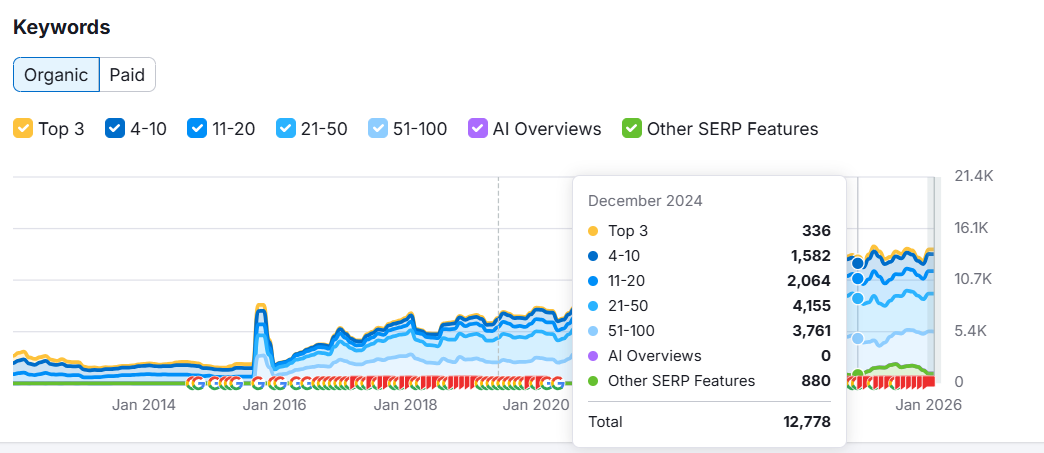Screen dimensions: 1044x453
Task: Switch to the Organic keywords tab
Action: pos(56,74)
